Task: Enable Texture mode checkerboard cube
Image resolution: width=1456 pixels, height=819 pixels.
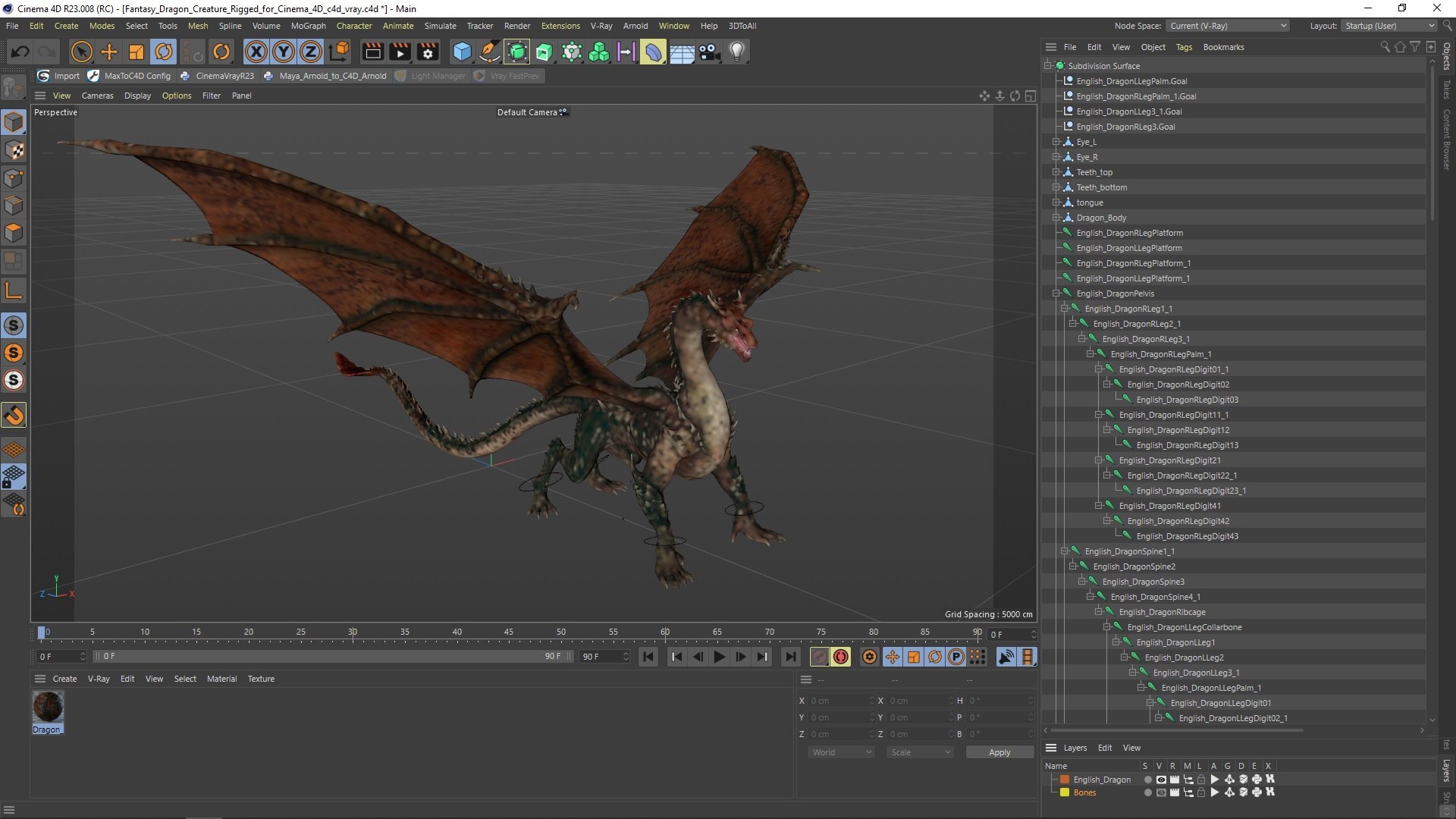Action: click(14, 150)
